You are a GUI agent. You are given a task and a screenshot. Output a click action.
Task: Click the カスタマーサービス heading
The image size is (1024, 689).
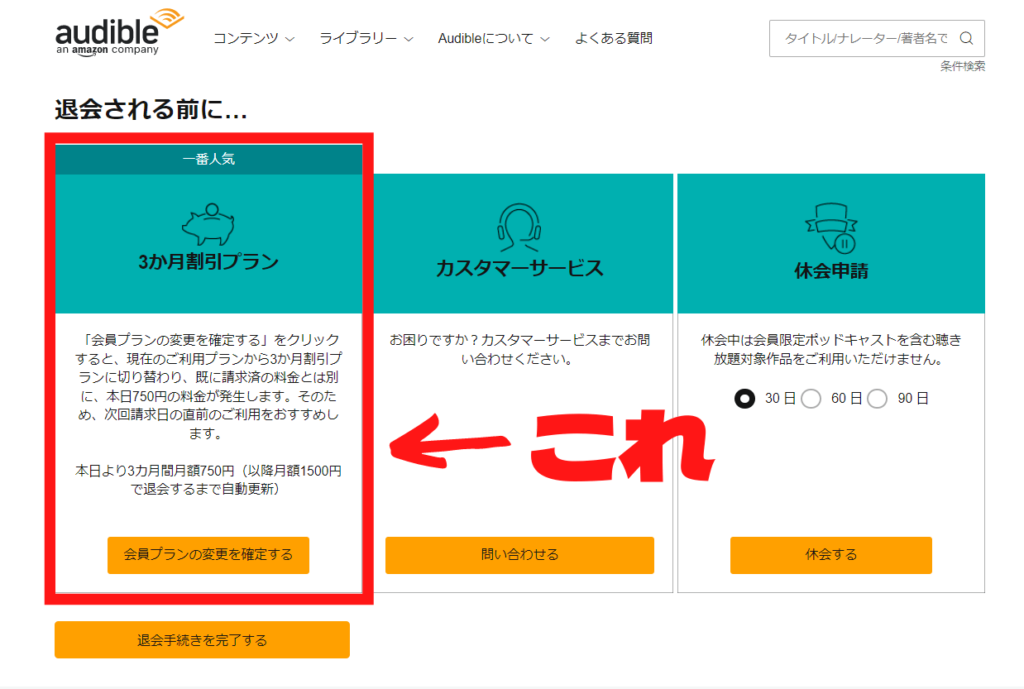[520, 268]
